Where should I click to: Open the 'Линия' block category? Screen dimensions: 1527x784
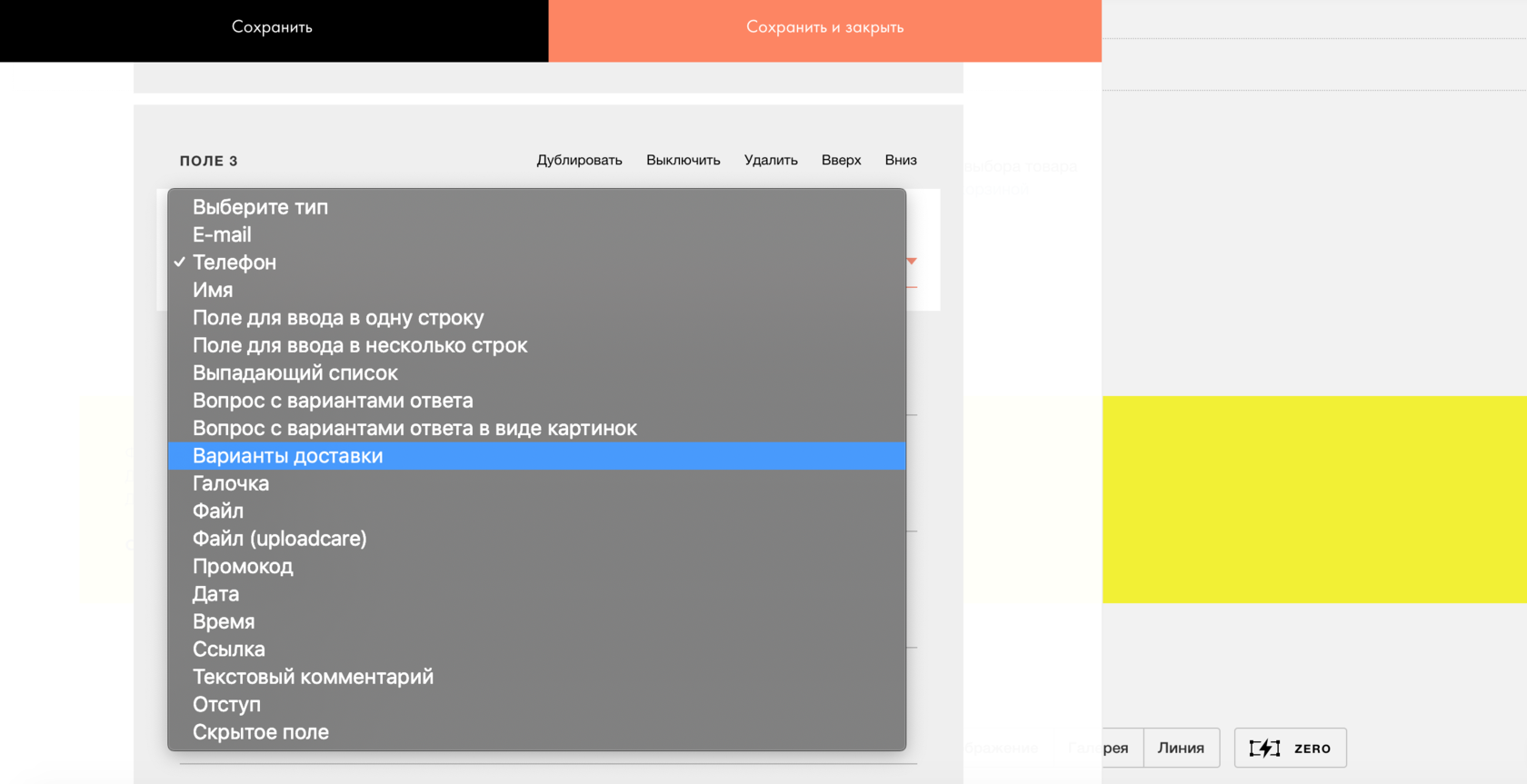(x=1181, y=748)
